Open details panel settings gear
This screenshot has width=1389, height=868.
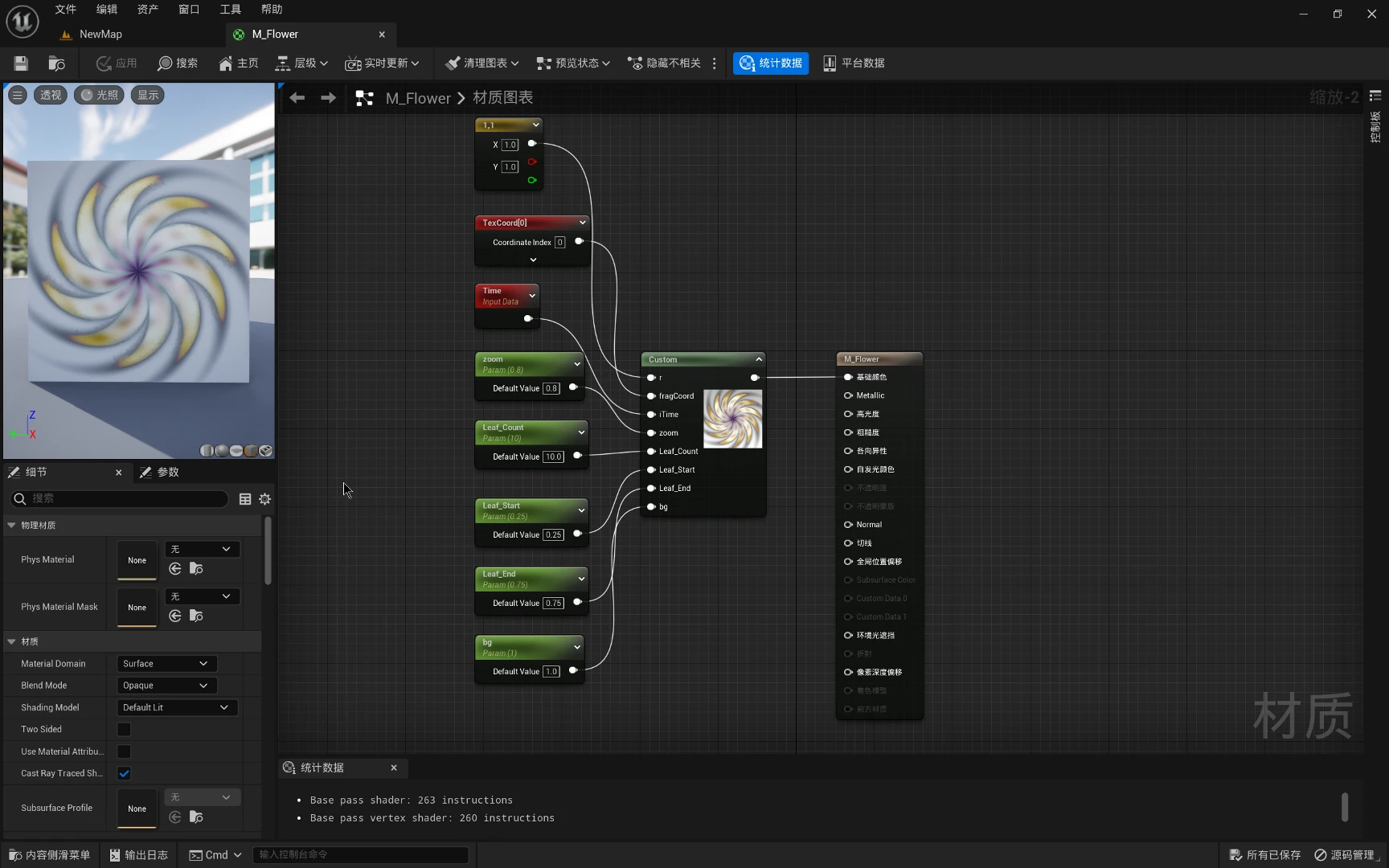264,499
